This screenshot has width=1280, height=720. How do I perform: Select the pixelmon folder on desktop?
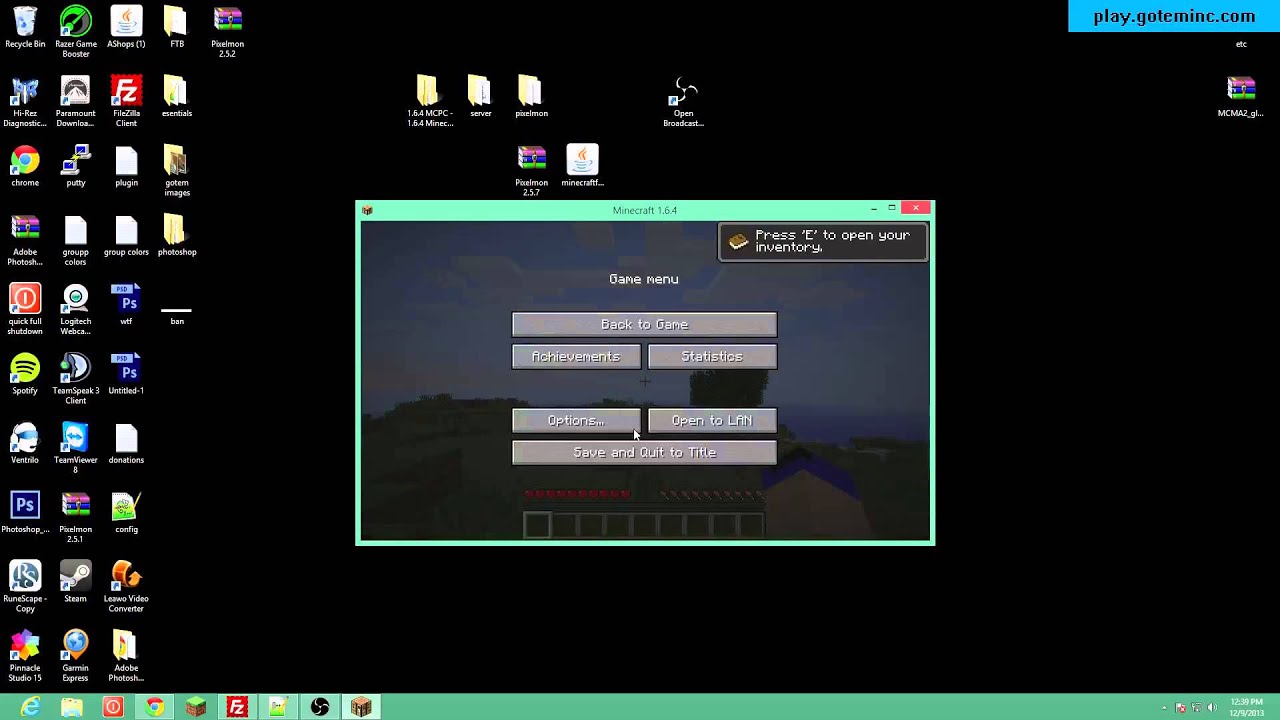[531, 97]
